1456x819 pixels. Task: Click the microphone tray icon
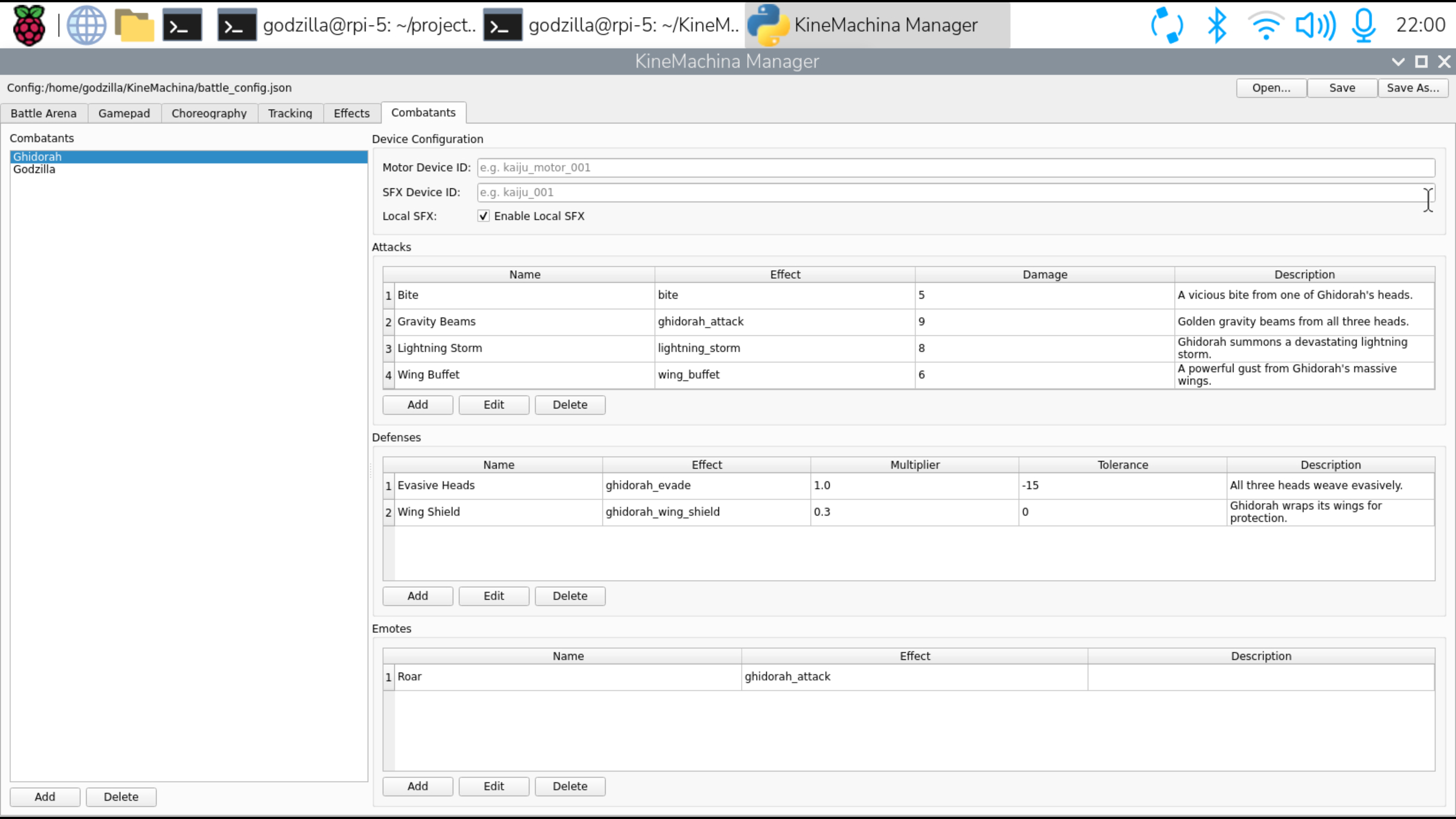tap(1363, 25)
